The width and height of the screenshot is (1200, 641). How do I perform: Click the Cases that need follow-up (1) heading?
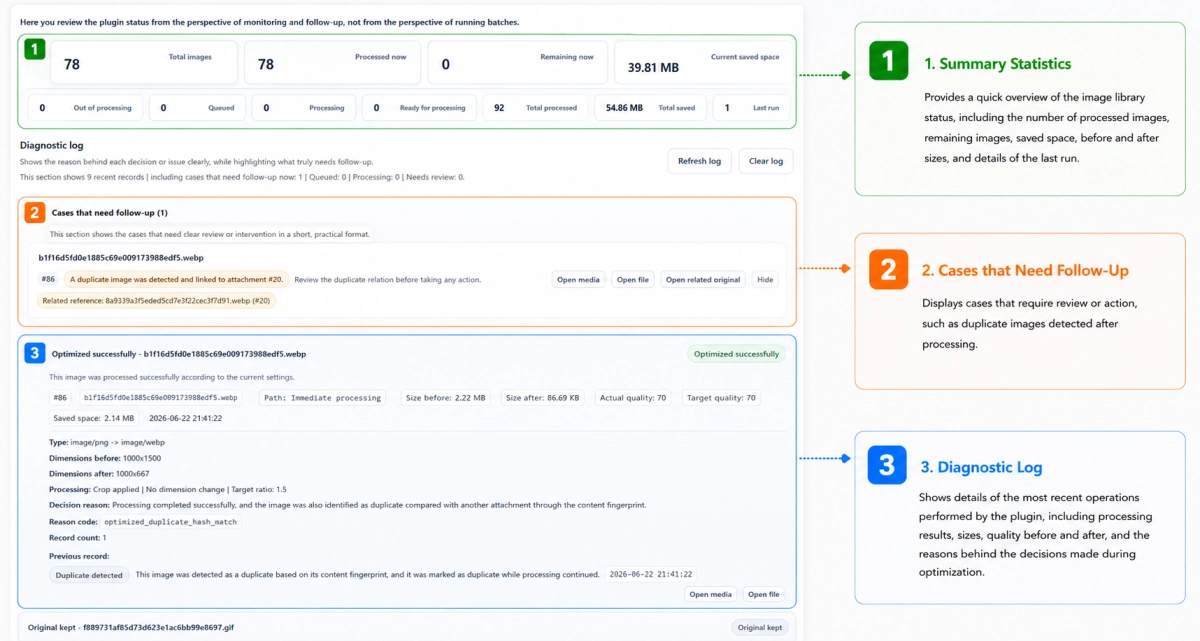pyautogui.click(x=110, y=213)
